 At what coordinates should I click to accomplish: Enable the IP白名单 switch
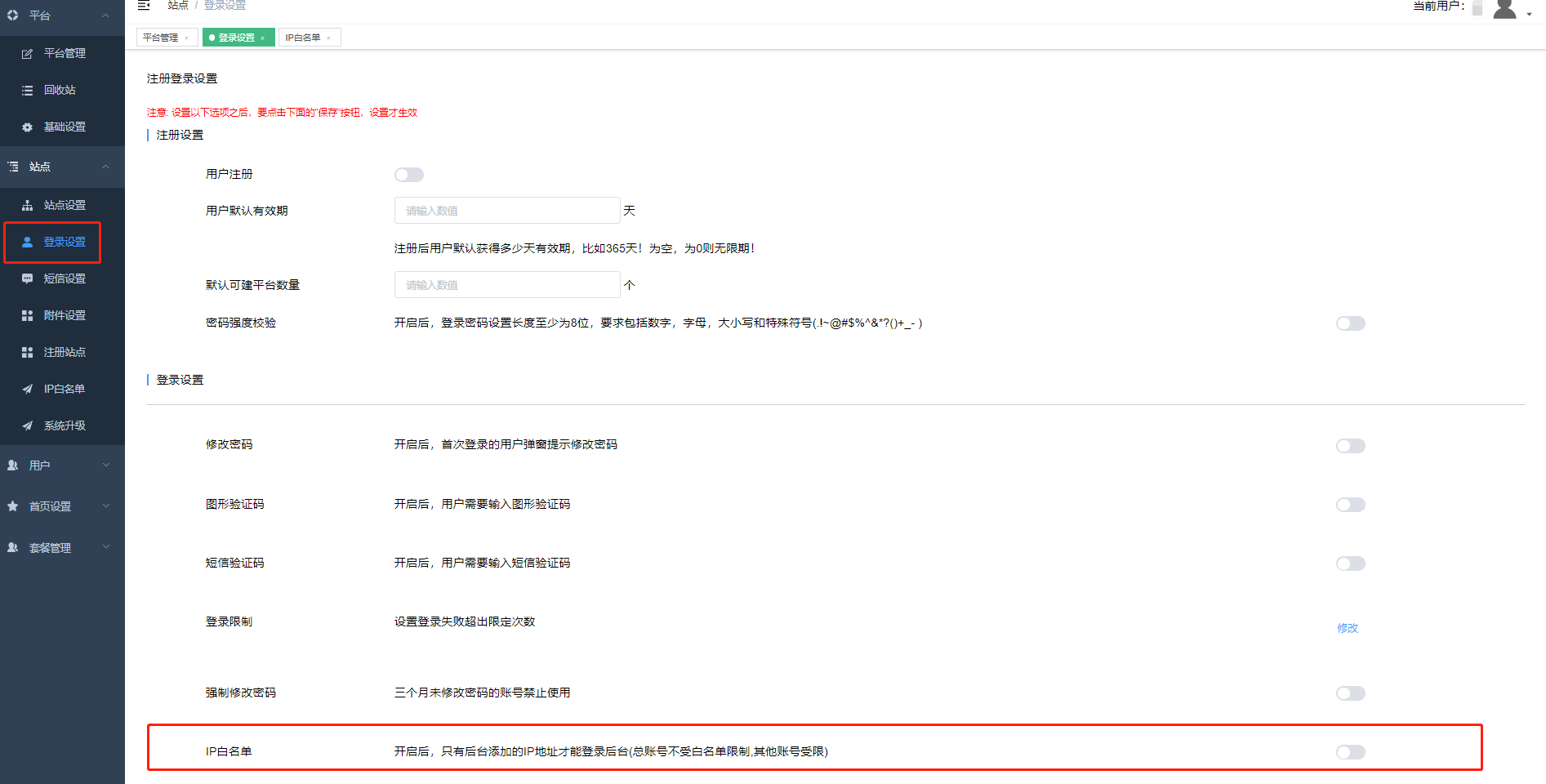[1351, 752]
